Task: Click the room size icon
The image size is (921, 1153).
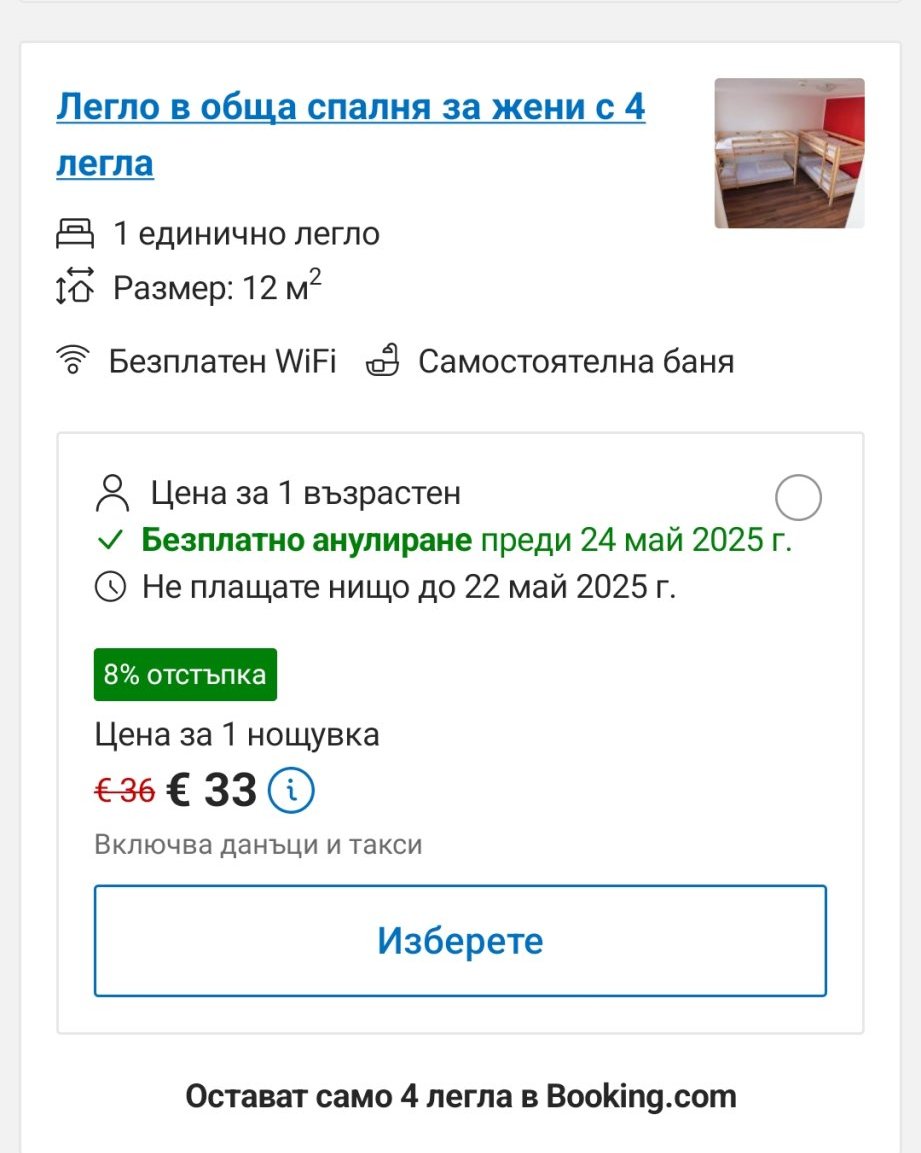Action: click(74, 288)
